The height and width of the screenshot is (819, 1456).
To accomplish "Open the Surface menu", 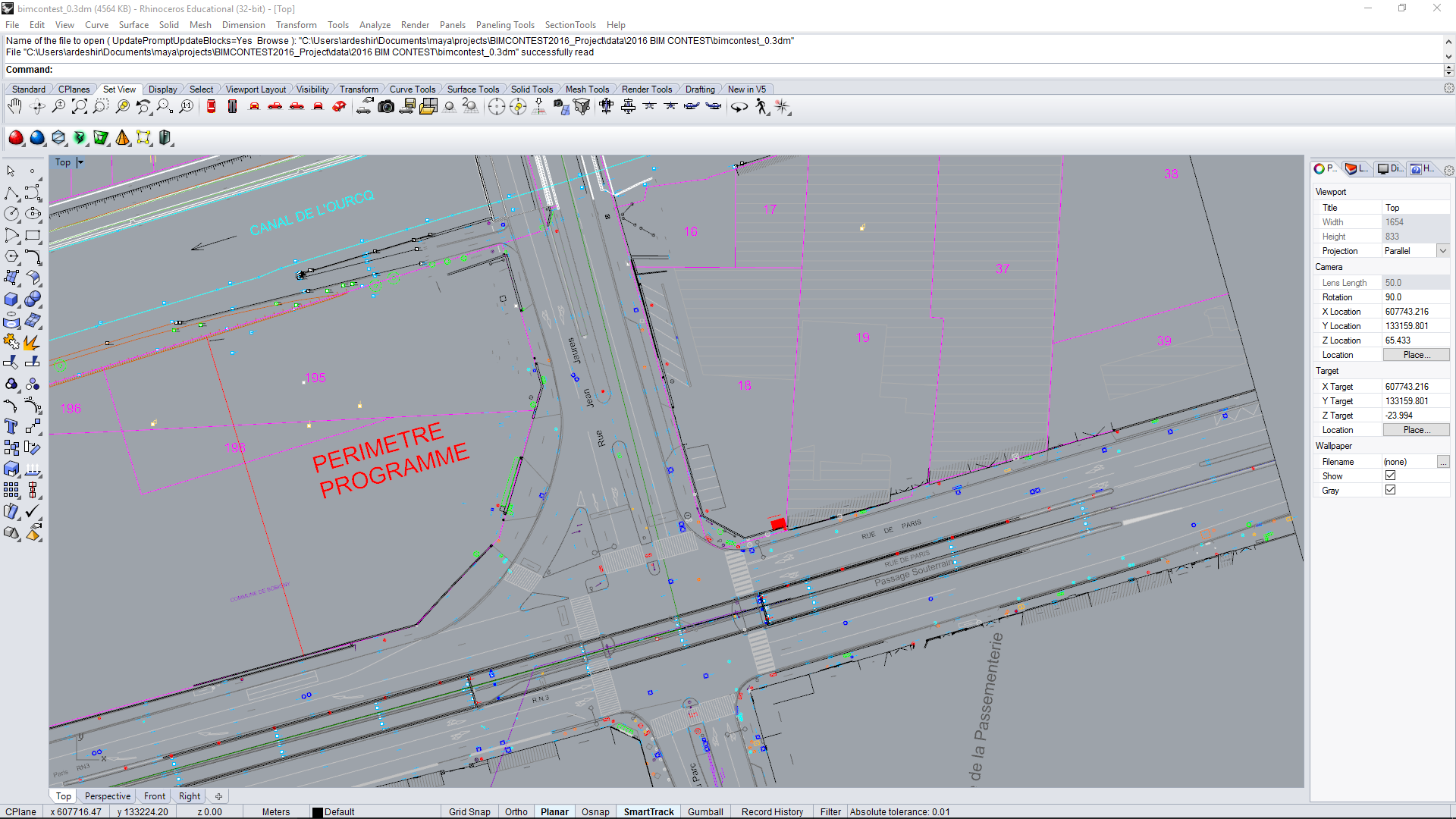I will (x=133, y=25).
